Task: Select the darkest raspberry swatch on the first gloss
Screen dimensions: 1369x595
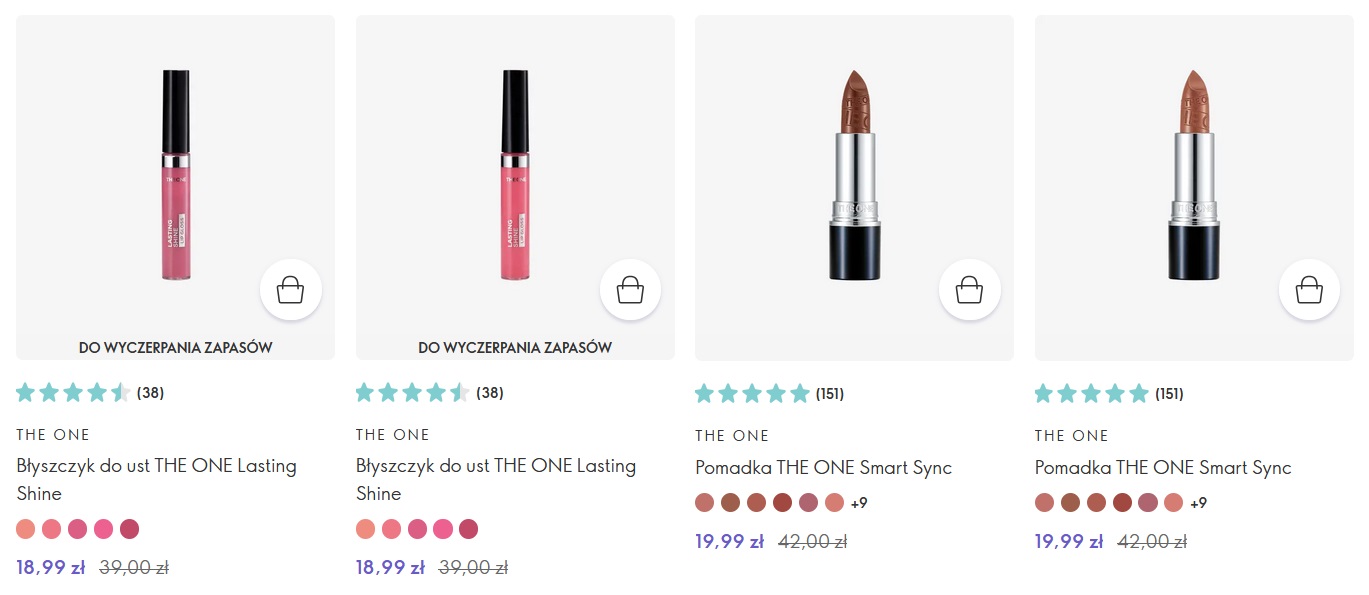Action: 130,529
